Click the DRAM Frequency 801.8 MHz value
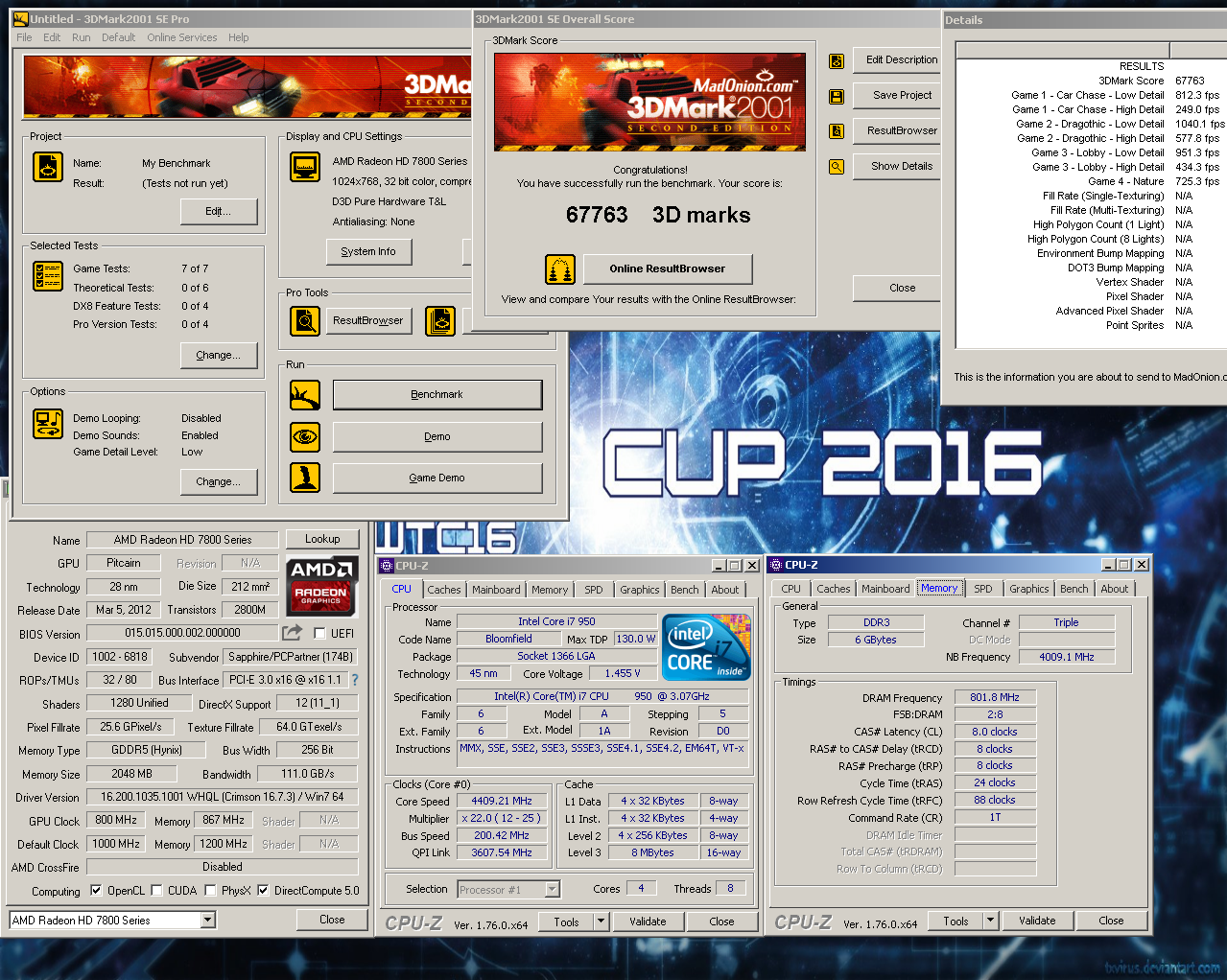 point(995,697)
